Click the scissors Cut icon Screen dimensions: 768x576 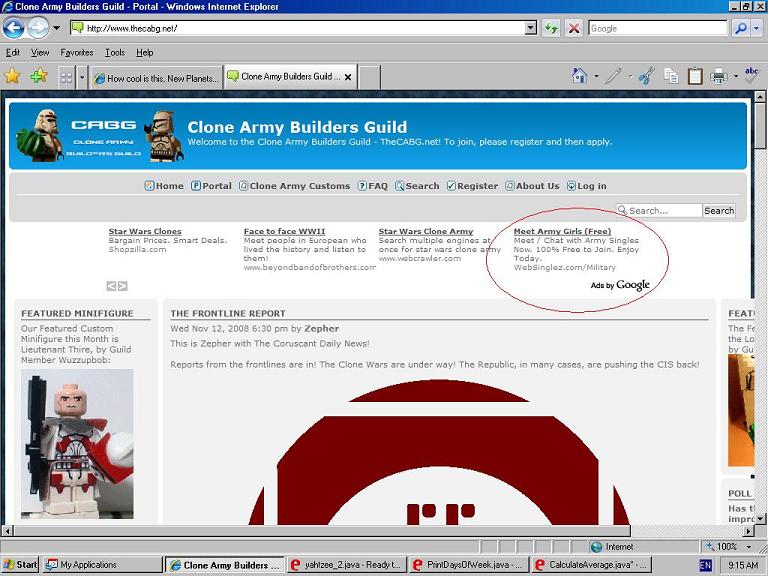pyautogui.click(x=647, y=76)
